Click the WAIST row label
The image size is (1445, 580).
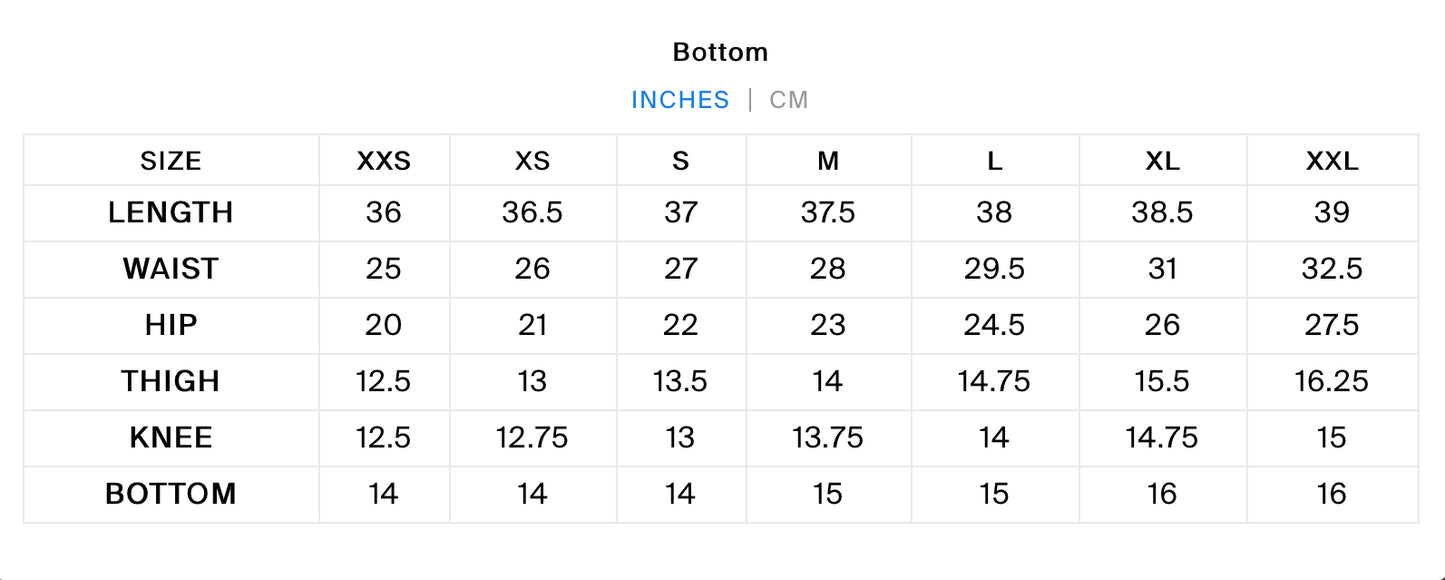(171, 269)
